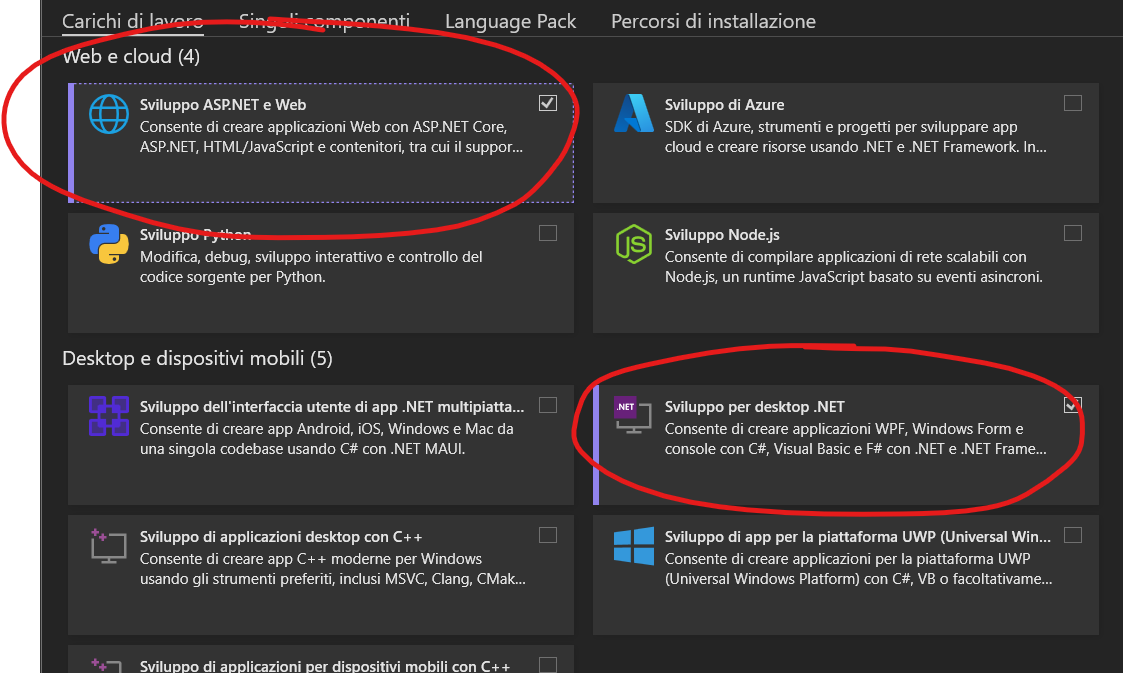The width and height of the screenshot is (1123, 673).
Task: Tick the Sviluppo Python checkbox
Action: [x=547, y=233]
